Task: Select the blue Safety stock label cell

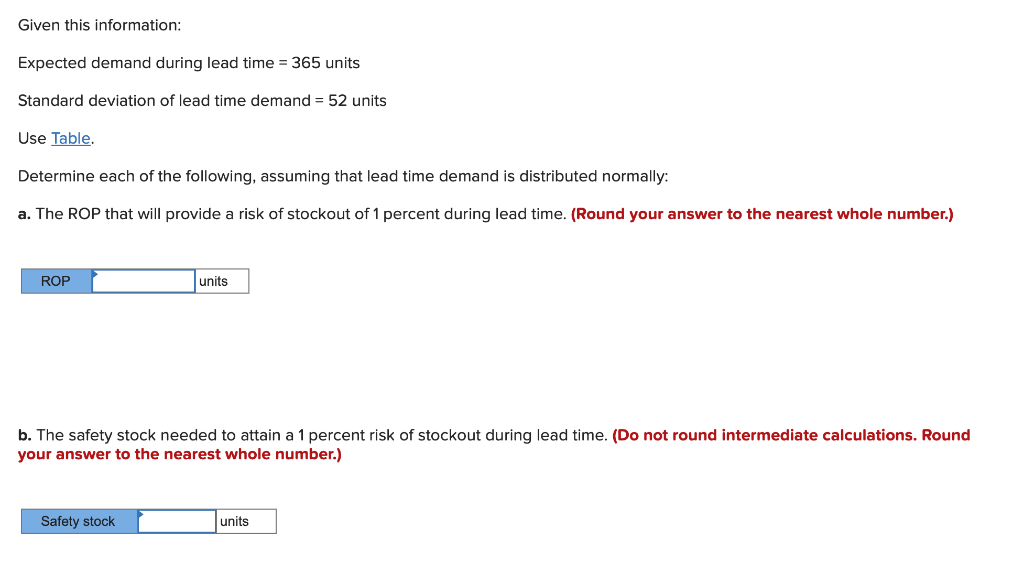Action: [77, 521]
